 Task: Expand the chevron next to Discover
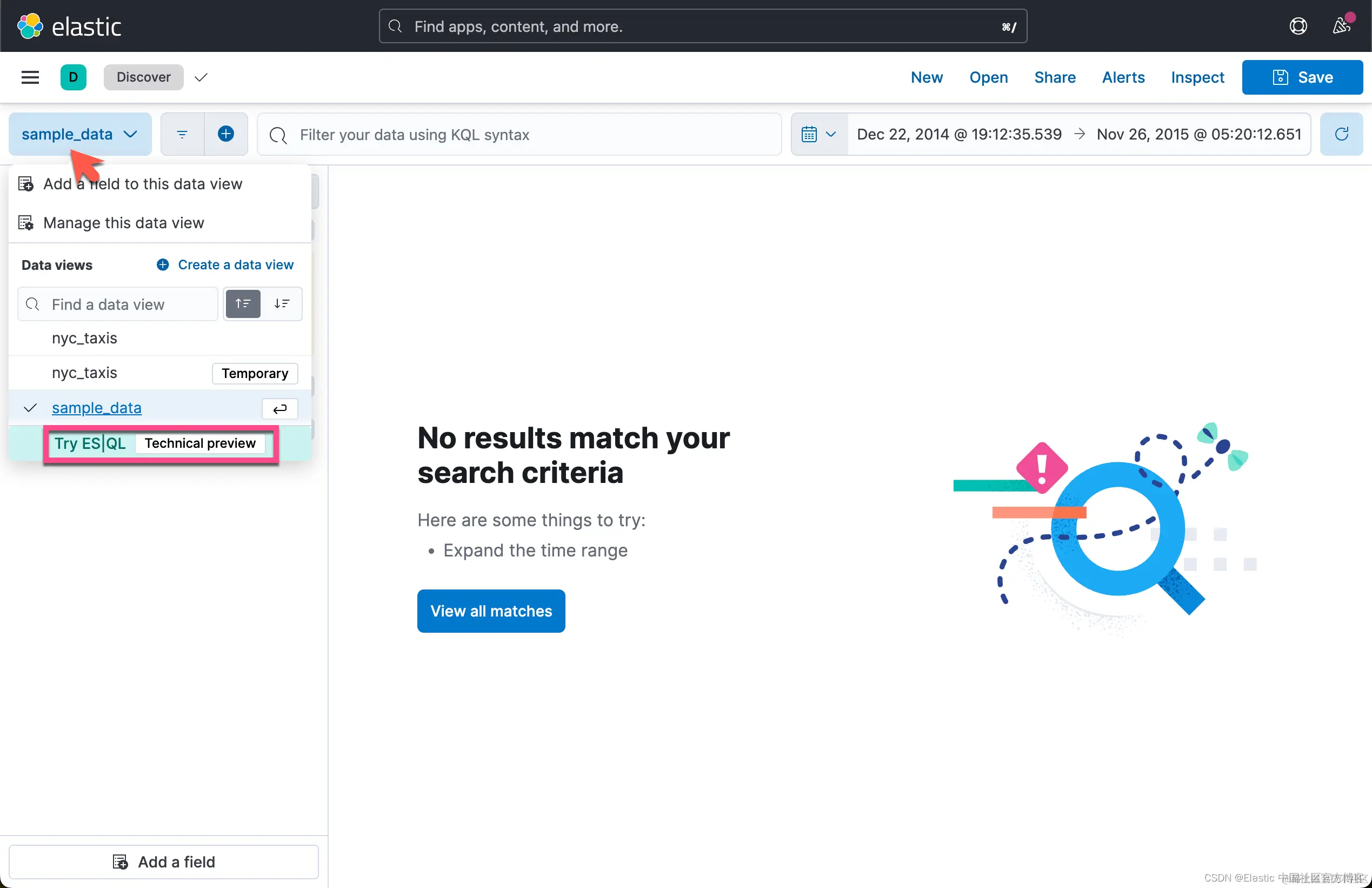[x=201, y=77]
